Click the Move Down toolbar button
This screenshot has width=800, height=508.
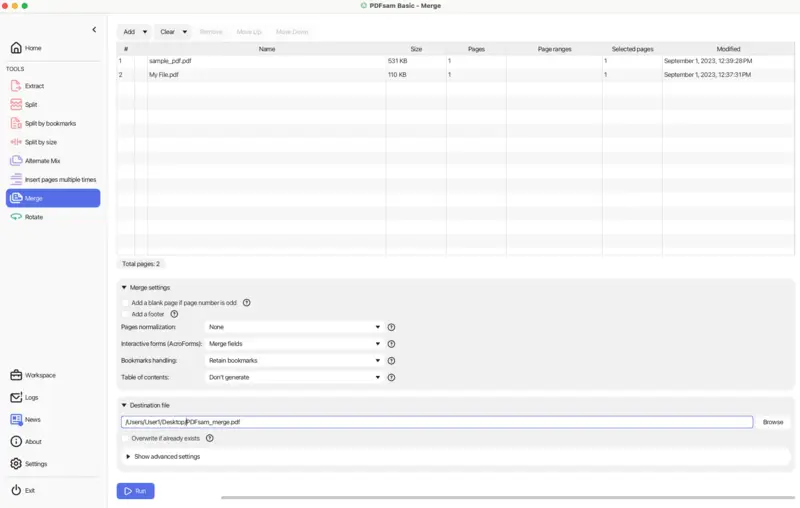292,32
